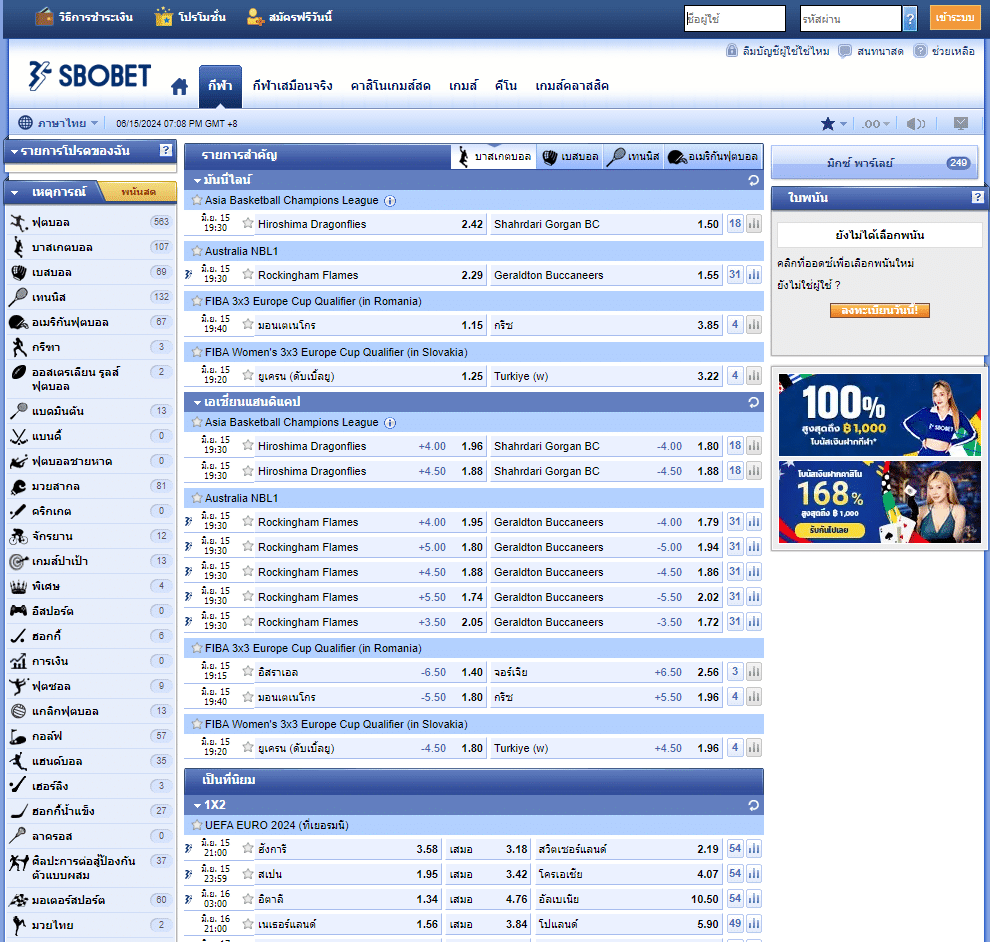Focus the password input field
This screenshot has width=990, height=942.
point(850,19)
